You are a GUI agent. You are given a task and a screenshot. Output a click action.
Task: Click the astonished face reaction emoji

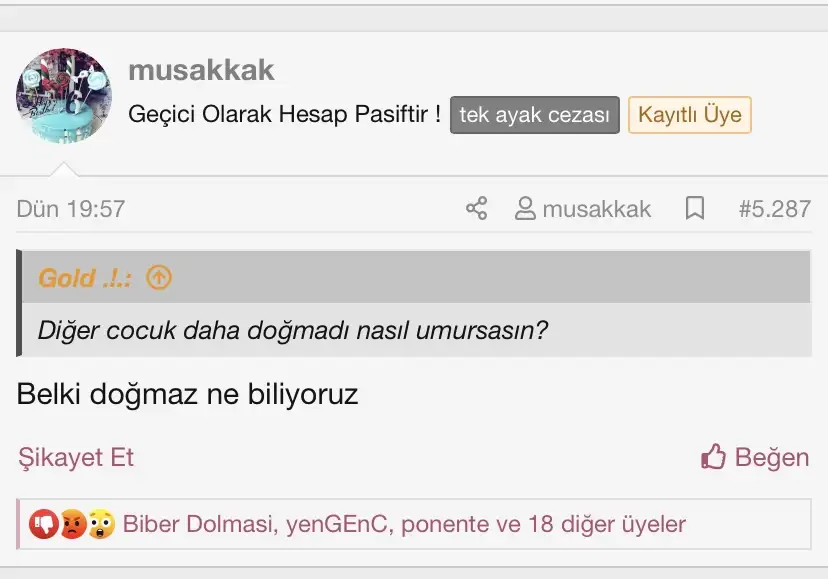click(x=101, y=524)
